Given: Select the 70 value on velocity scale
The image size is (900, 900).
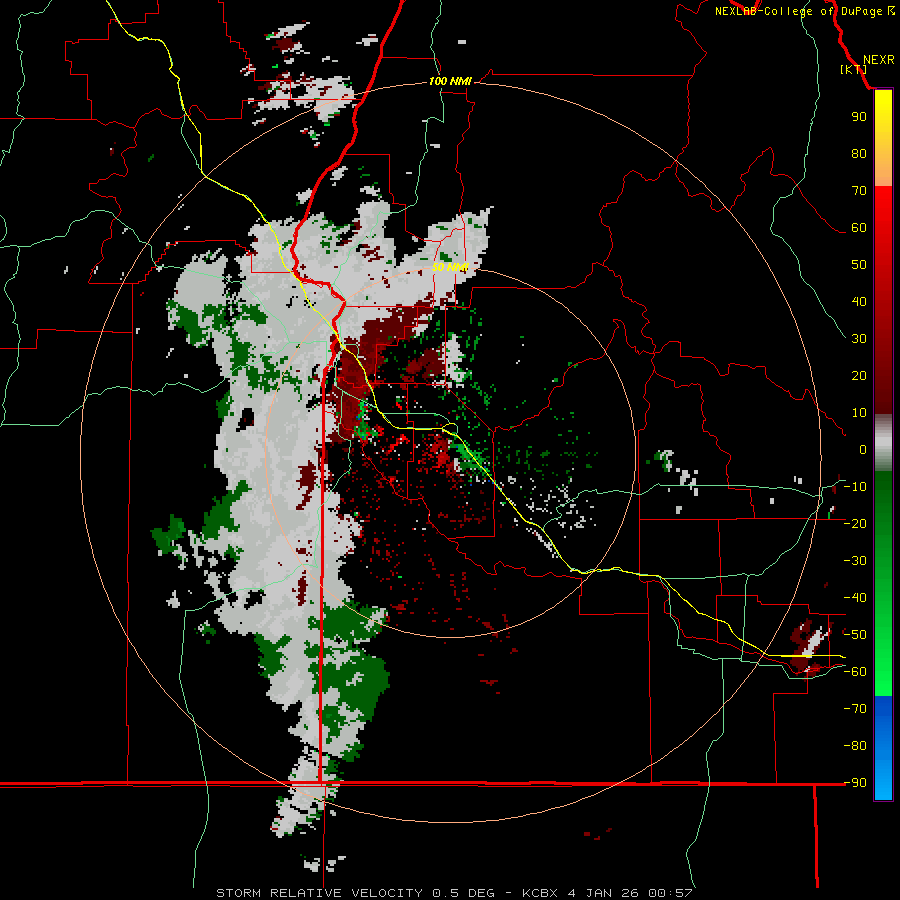Looking at the screenshot, I should [859, 191].
